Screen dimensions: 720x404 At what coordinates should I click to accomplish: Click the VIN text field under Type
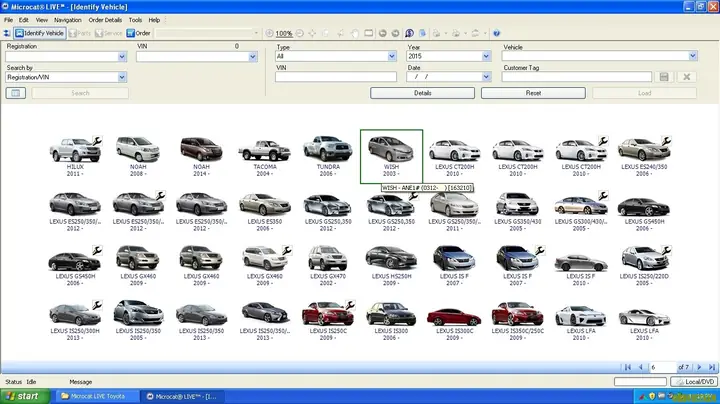pyautogui.click(x=336, y=77)
